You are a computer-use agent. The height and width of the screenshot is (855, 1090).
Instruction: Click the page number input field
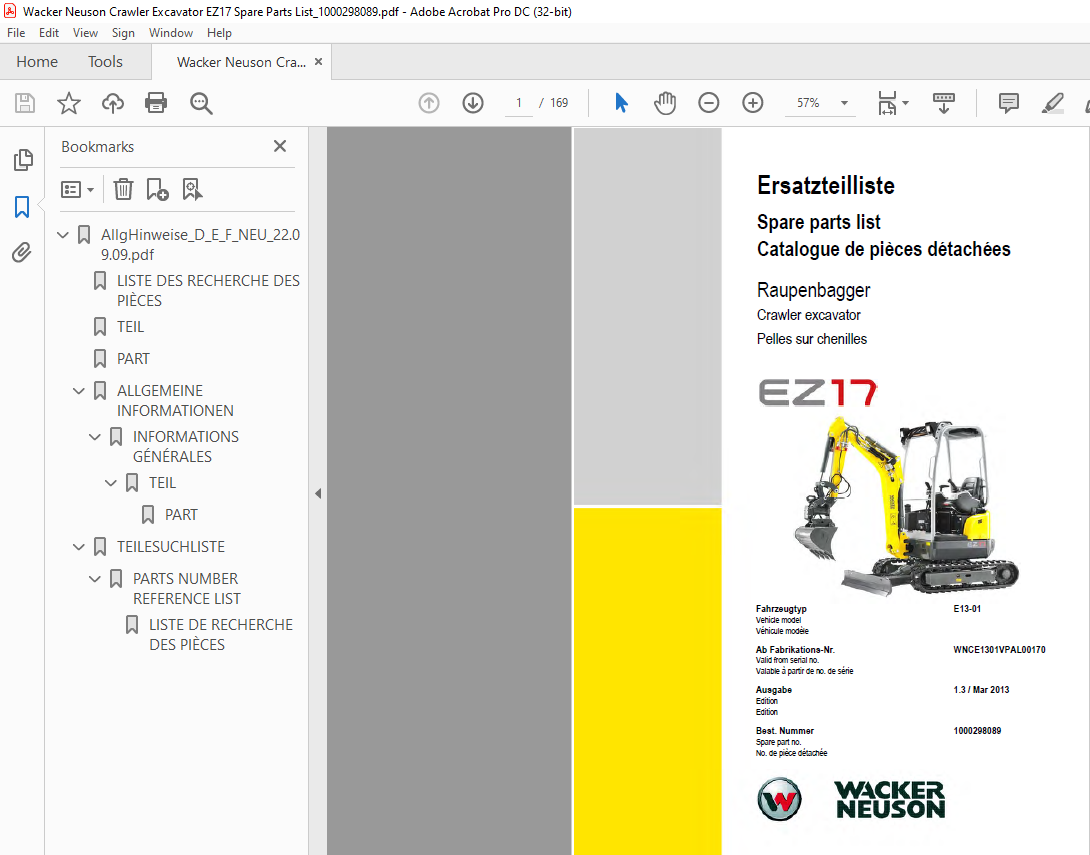click(519, 103)
